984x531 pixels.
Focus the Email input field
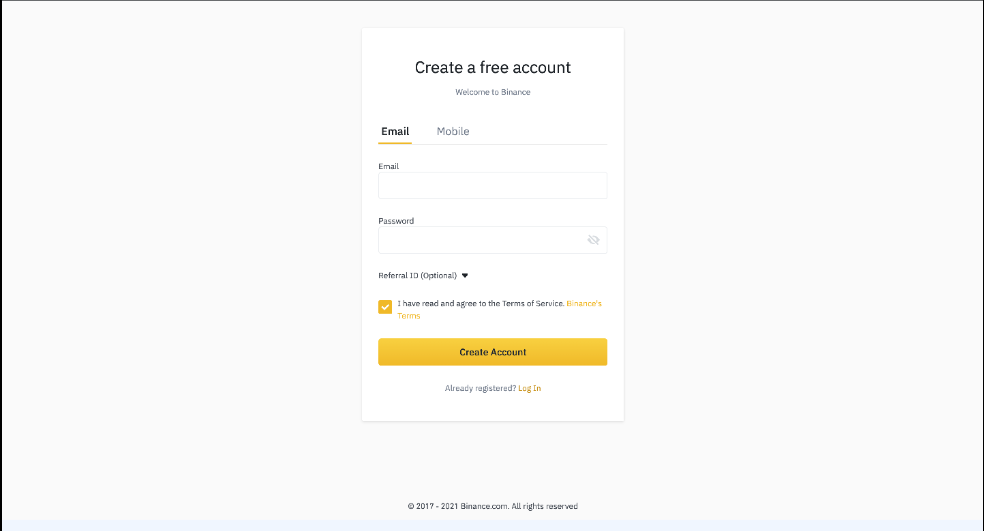pyautogui.click(x=493, y=186)
